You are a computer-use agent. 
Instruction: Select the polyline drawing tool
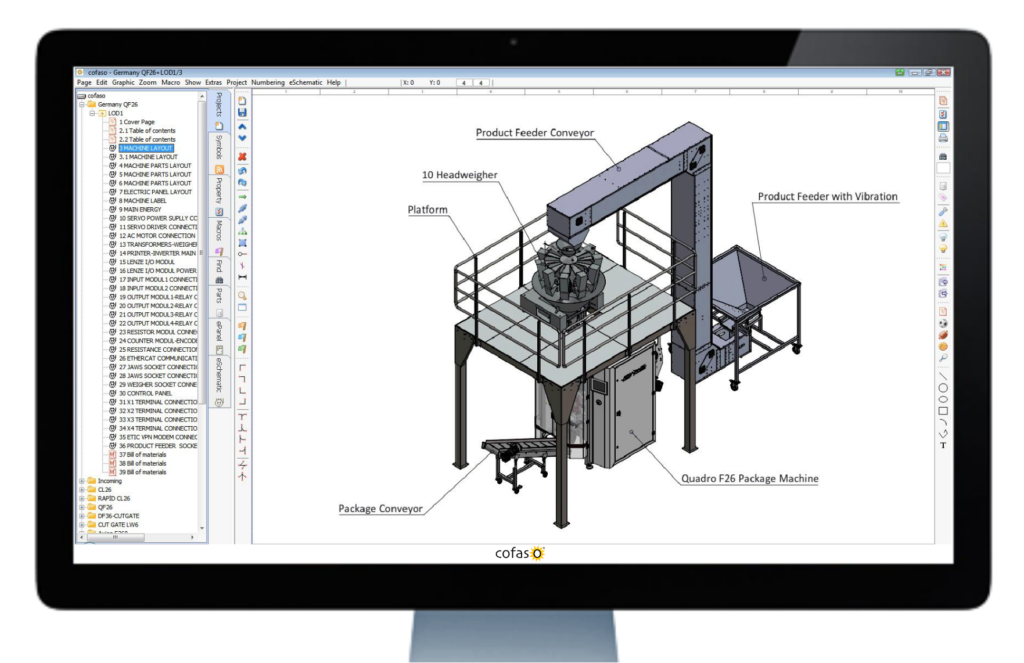click(943, 434)
